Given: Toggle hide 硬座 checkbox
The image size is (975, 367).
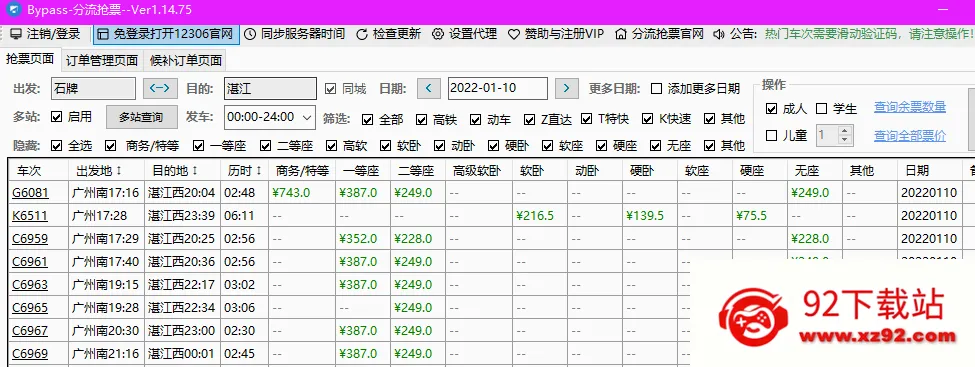Looking at the screenshot, I should (601, 146).
